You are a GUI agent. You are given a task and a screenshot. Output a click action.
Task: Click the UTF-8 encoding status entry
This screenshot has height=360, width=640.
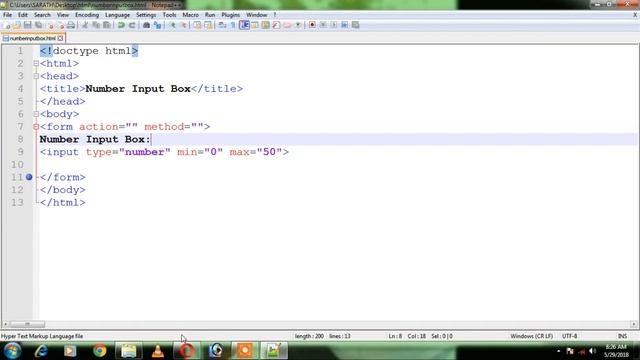pos(569,336)
